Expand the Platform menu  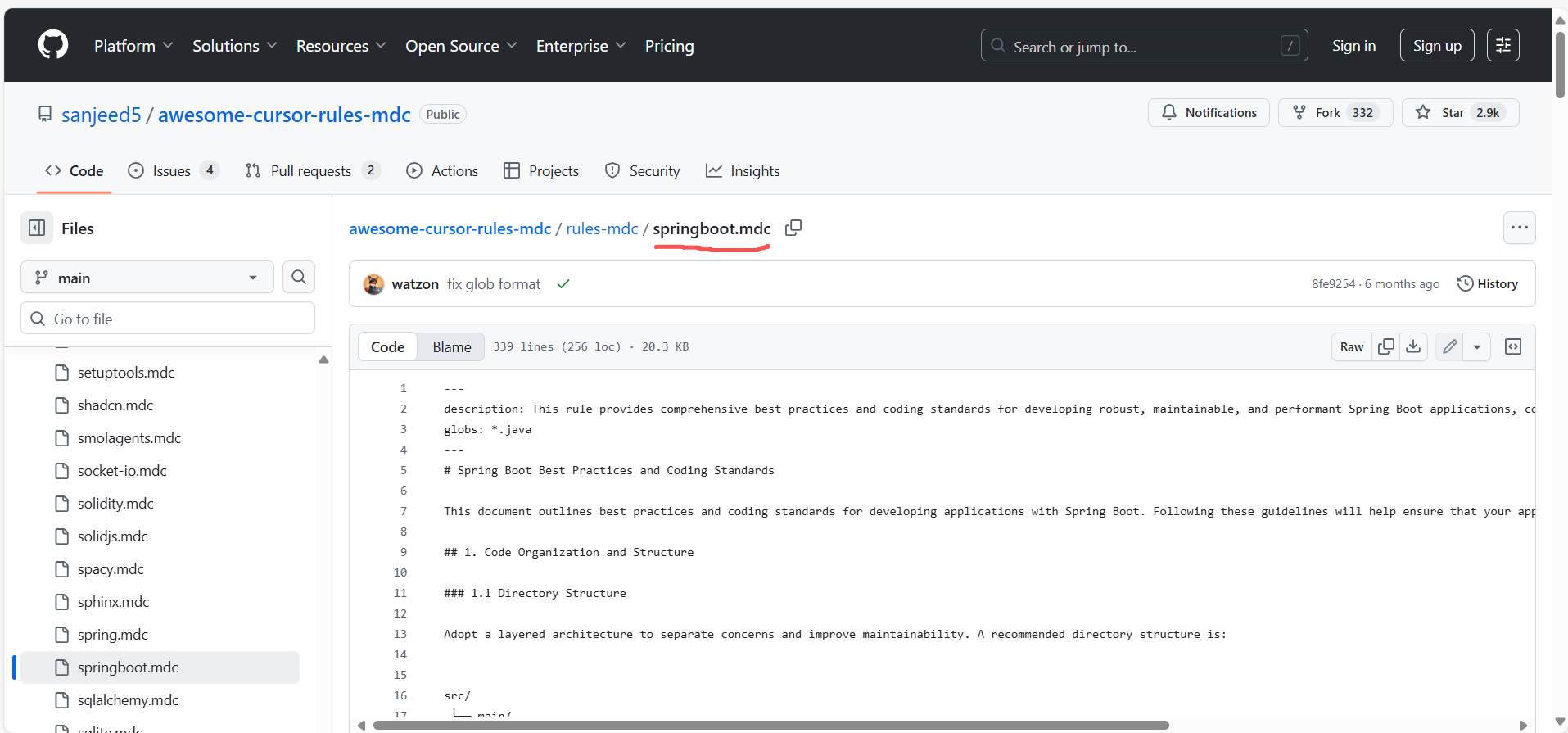coord(133,46)
